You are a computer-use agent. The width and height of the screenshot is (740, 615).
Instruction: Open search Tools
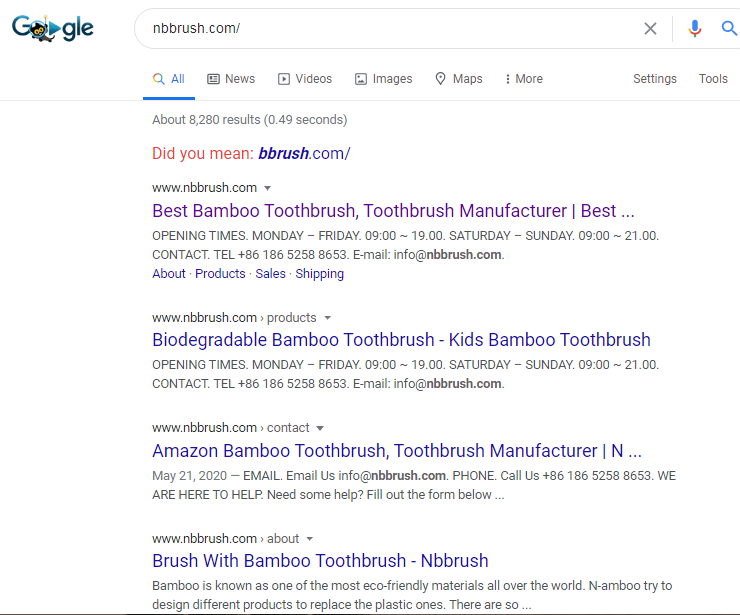pyautogui.click(x=713, y=79)
